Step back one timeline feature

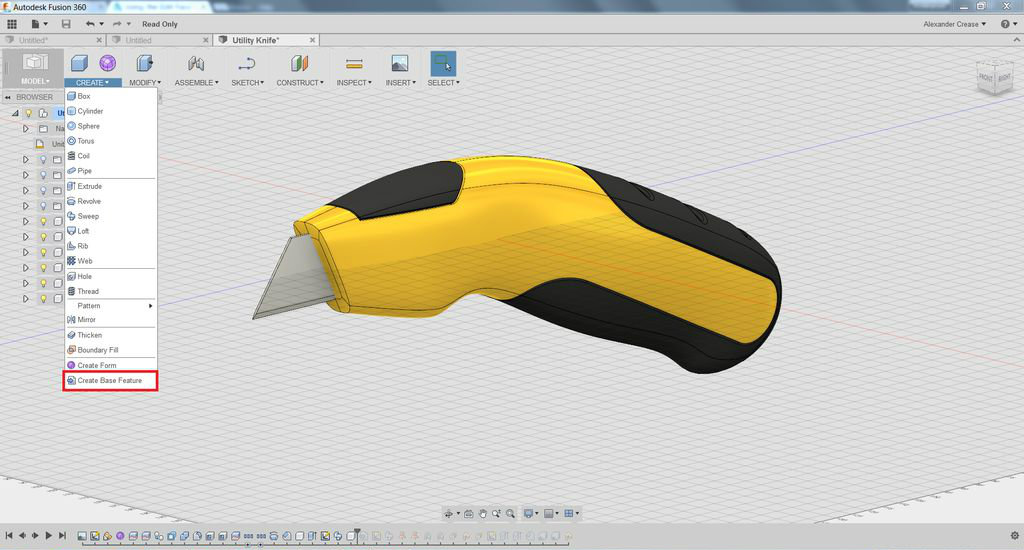(x=22, y=536)
